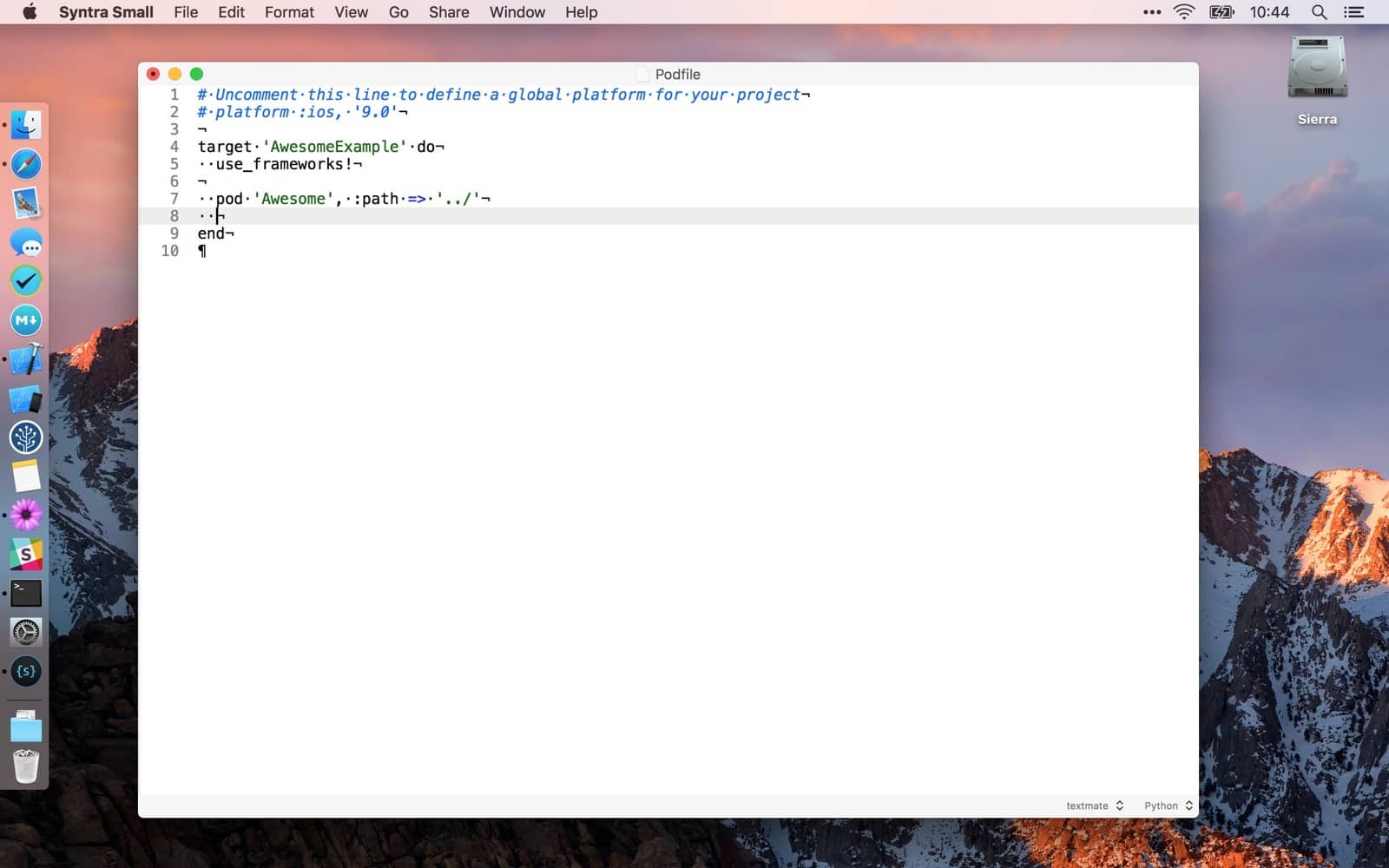Viewport: 1389px width, 868px height.
Task: Click the green zoom window button
Action: [x=196, y=75]
